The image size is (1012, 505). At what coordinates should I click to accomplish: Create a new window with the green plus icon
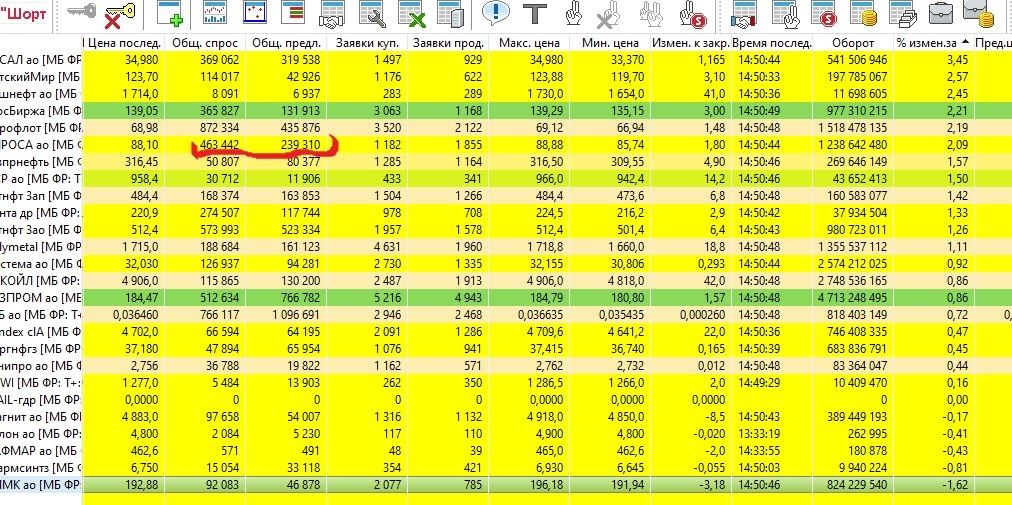tap(170, 14)
